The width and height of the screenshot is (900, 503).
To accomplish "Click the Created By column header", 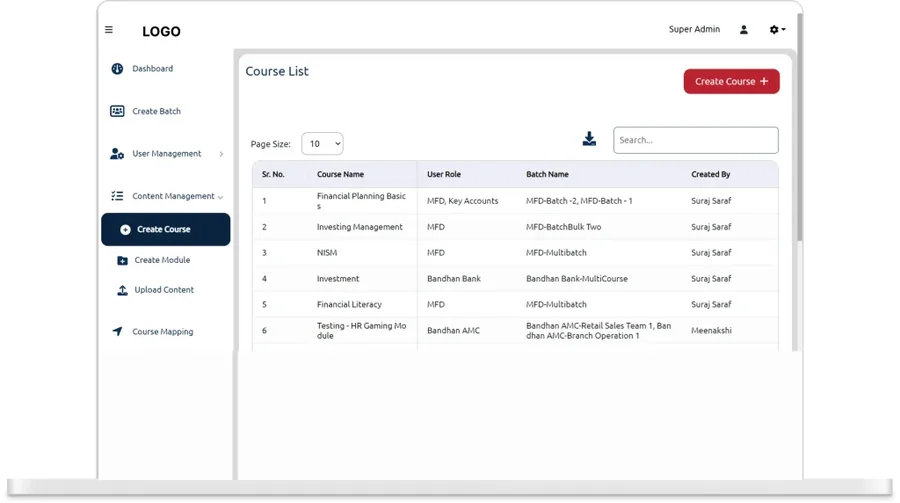I will point(711,175).
